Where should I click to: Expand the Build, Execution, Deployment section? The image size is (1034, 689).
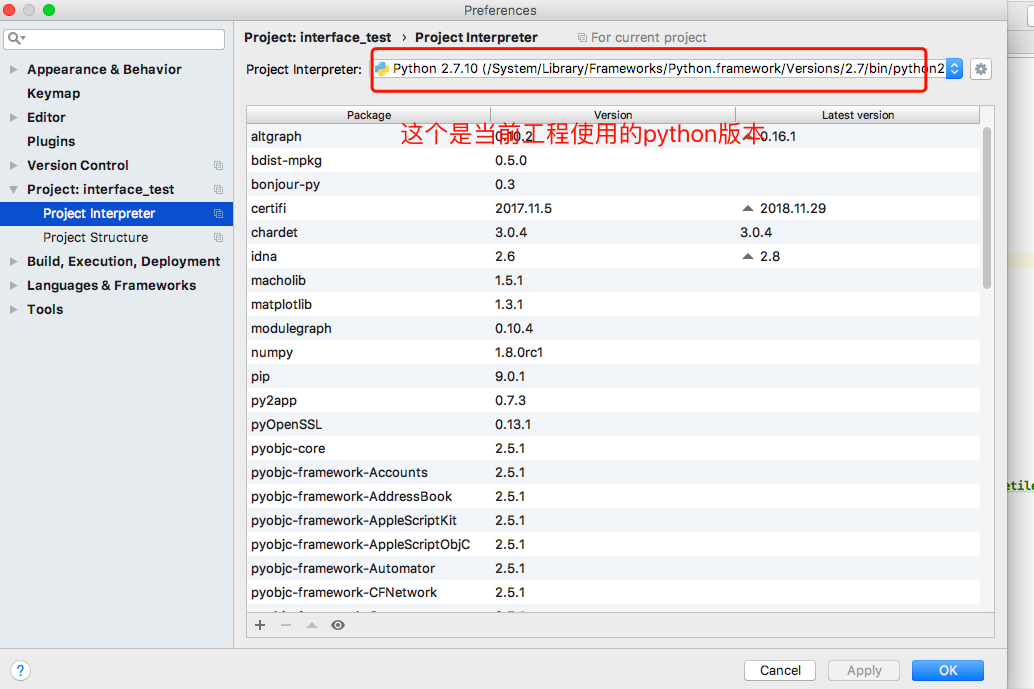click(x=12, y=261)
